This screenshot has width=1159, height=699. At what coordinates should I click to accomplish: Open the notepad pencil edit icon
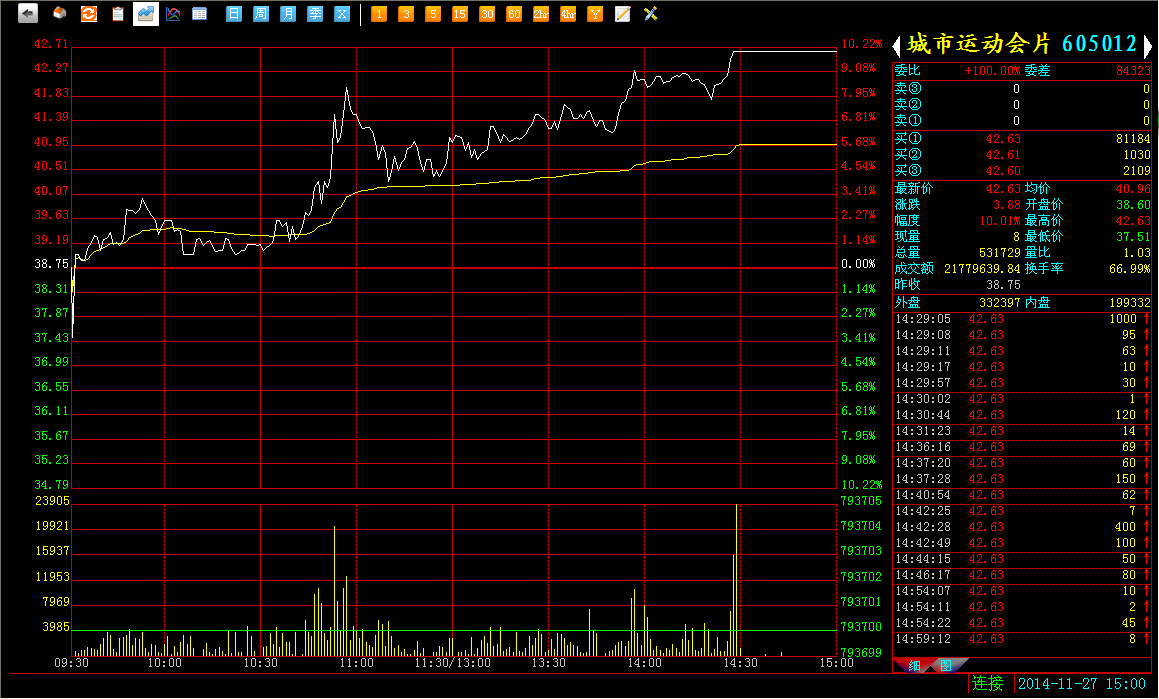point(622,14)
